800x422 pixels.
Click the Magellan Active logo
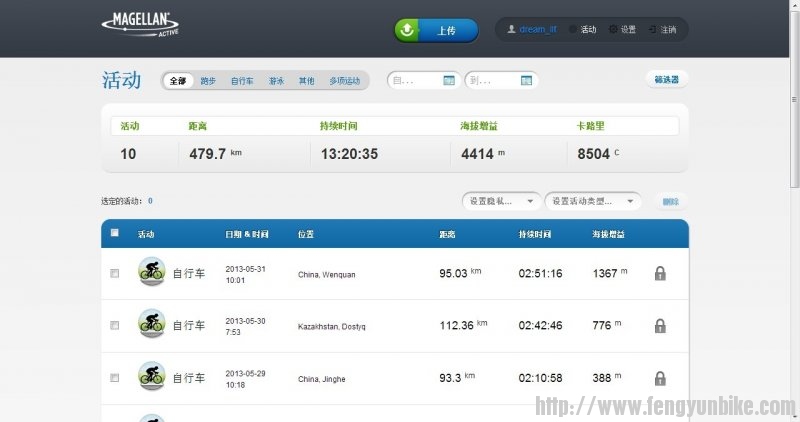point(140,22)
